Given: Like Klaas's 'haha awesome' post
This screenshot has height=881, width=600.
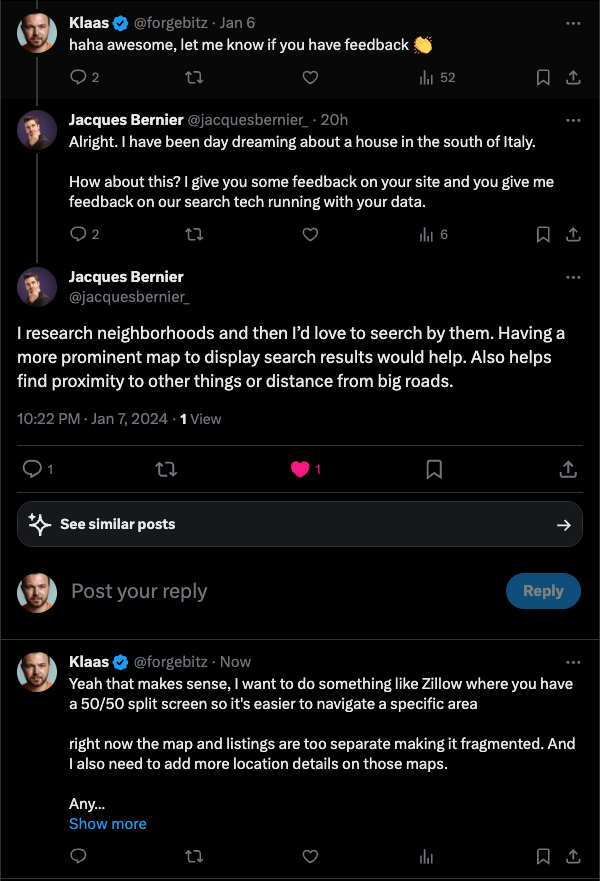Looking at the screenshot, I should coord(310,77).
